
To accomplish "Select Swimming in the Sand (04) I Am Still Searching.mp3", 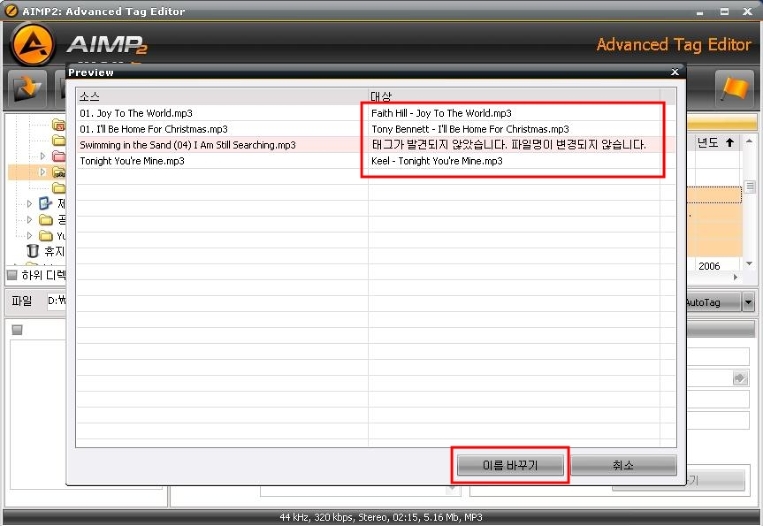I will (x=188, y=145).
